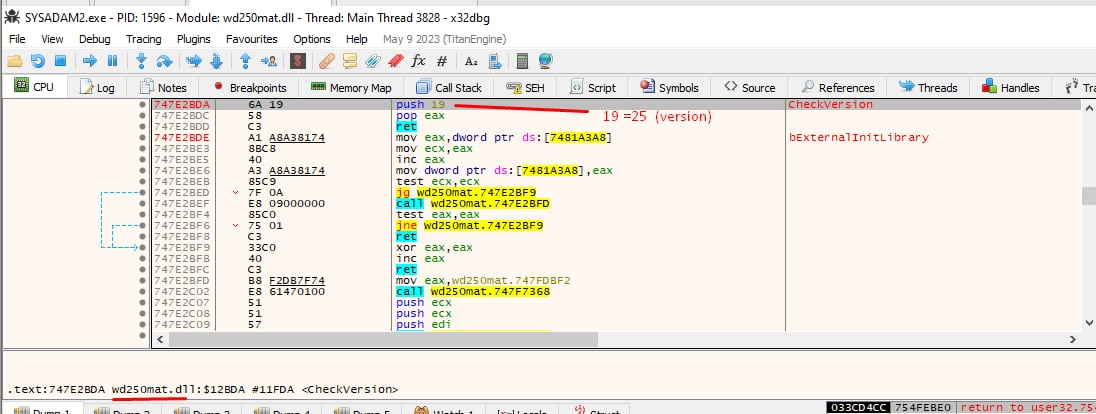Viewport: 1096px width, 414px height.
Task: Open the Call Stack tab
Action: [x=449, y=87]
